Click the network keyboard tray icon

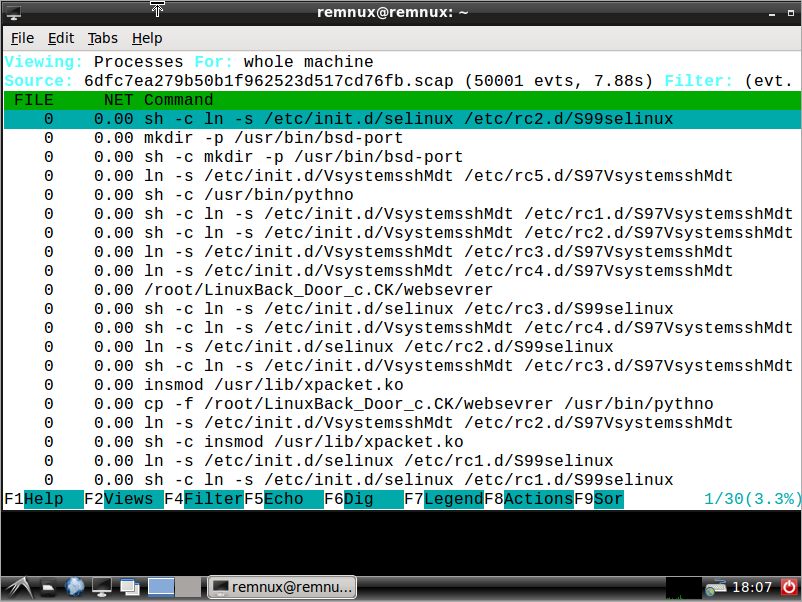[x=716, y=587]
